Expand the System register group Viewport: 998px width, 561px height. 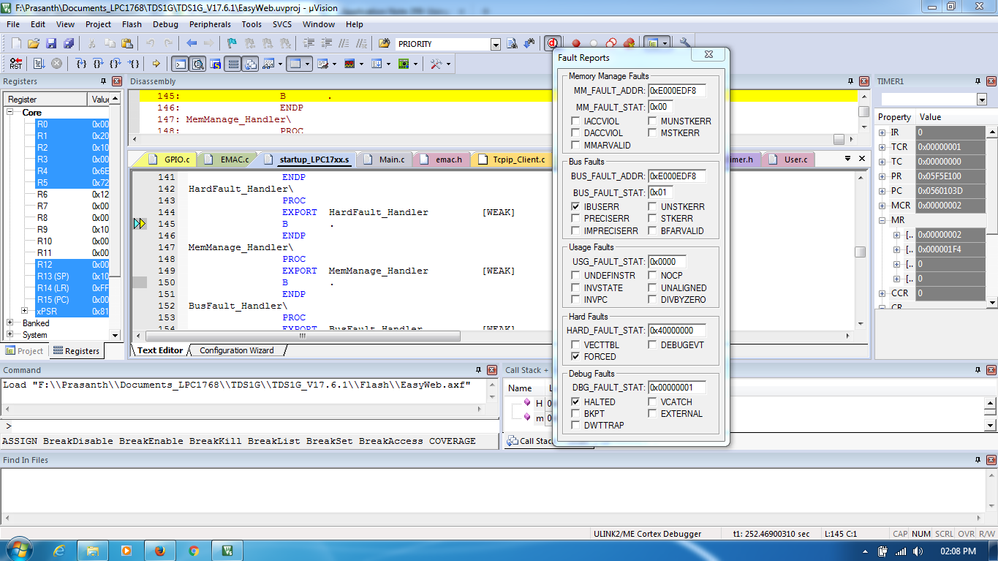[x=10, y=334]
